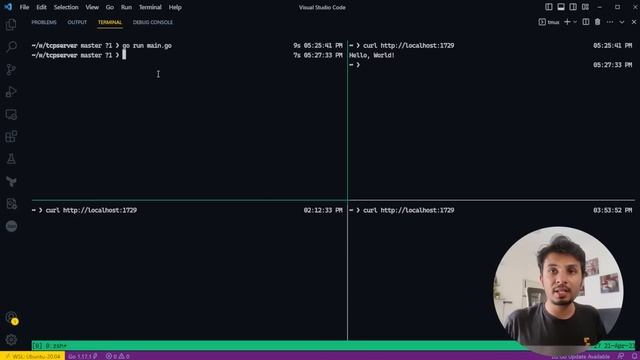The height and width of the screenshot is (360, 640).
Task: Open the plant-shaped icon in activity bar
Action: pos(11,181)
